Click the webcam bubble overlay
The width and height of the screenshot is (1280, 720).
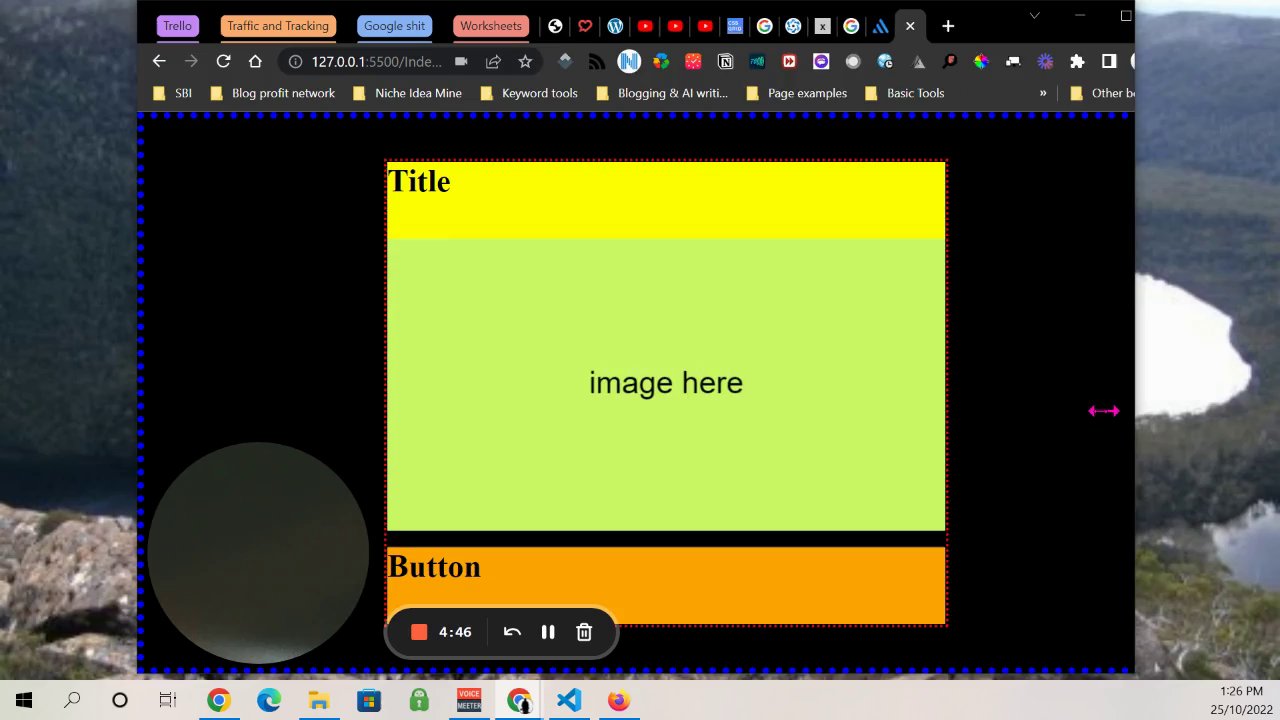[258, 552]
